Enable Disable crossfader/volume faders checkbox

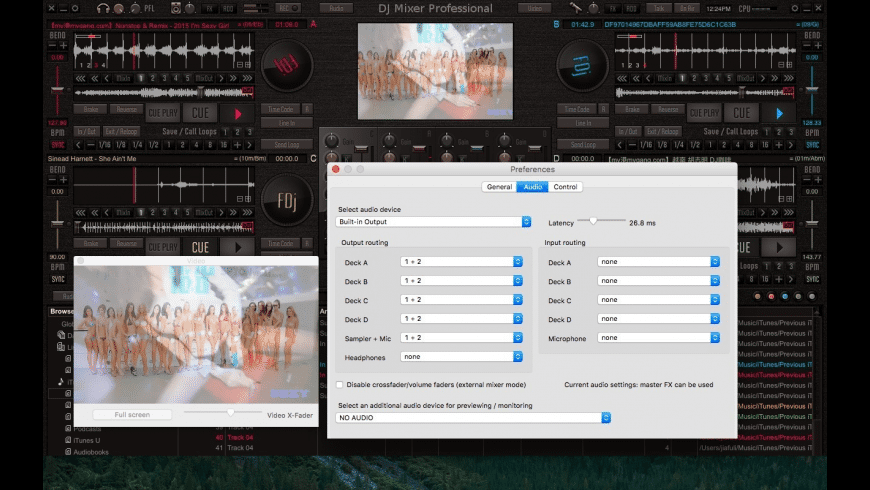pyautogui.click(x=341, y=384)
